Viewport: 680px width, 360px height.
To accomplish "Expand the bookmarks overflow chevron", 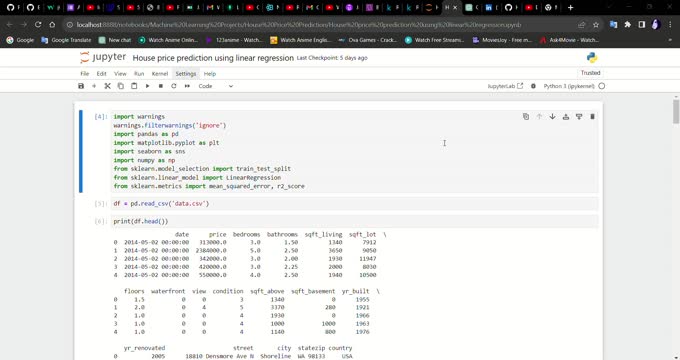I will click(x=670, y=40).
